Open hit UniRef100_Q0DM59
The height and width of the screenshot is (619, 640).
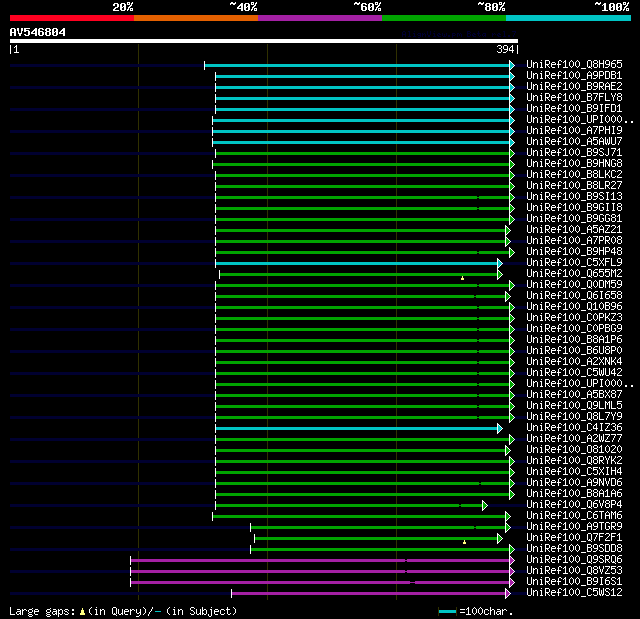pos(574,285)
